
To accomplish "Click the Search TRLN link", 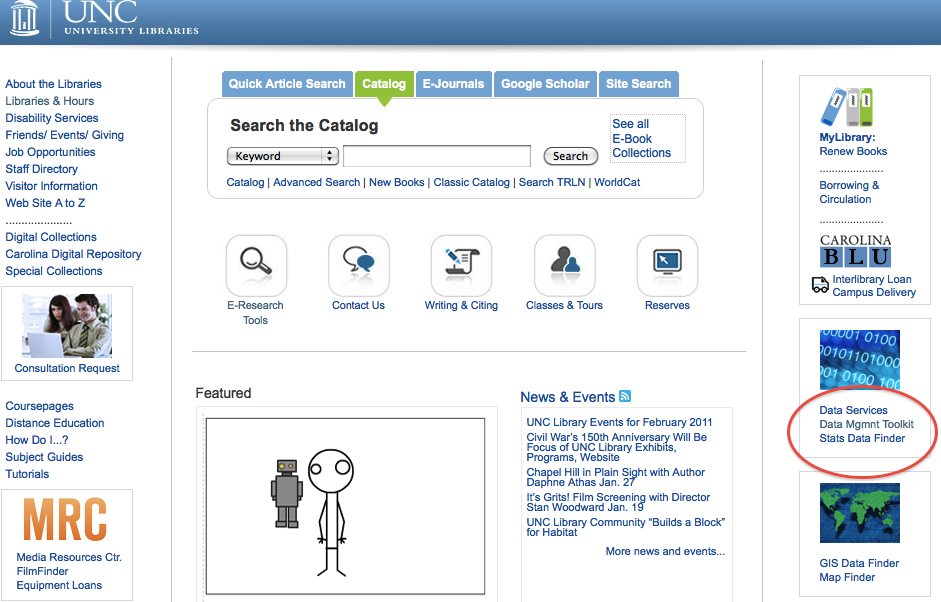I will coord(552,182).
